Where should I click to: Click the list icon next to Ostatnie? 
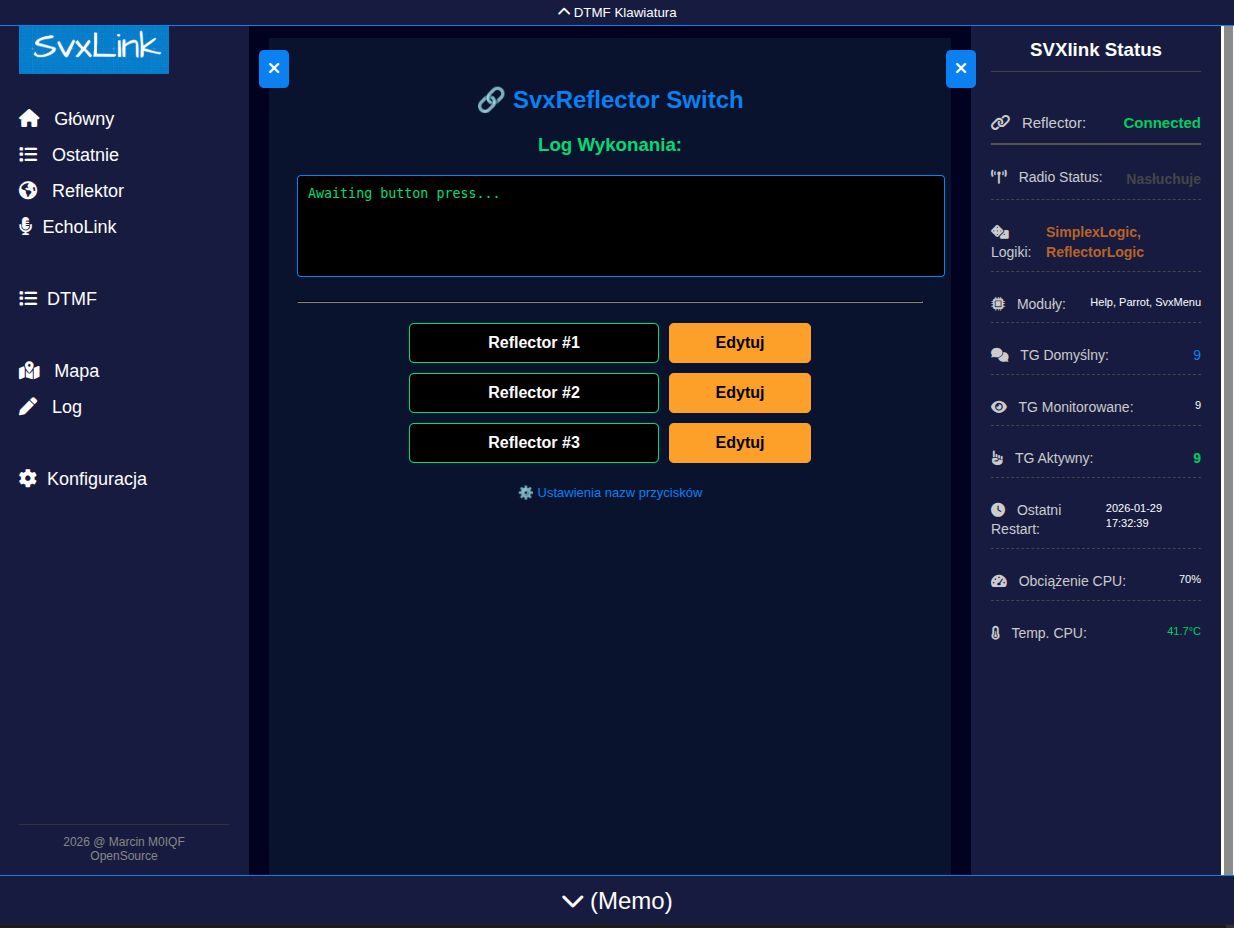point(28,155)
